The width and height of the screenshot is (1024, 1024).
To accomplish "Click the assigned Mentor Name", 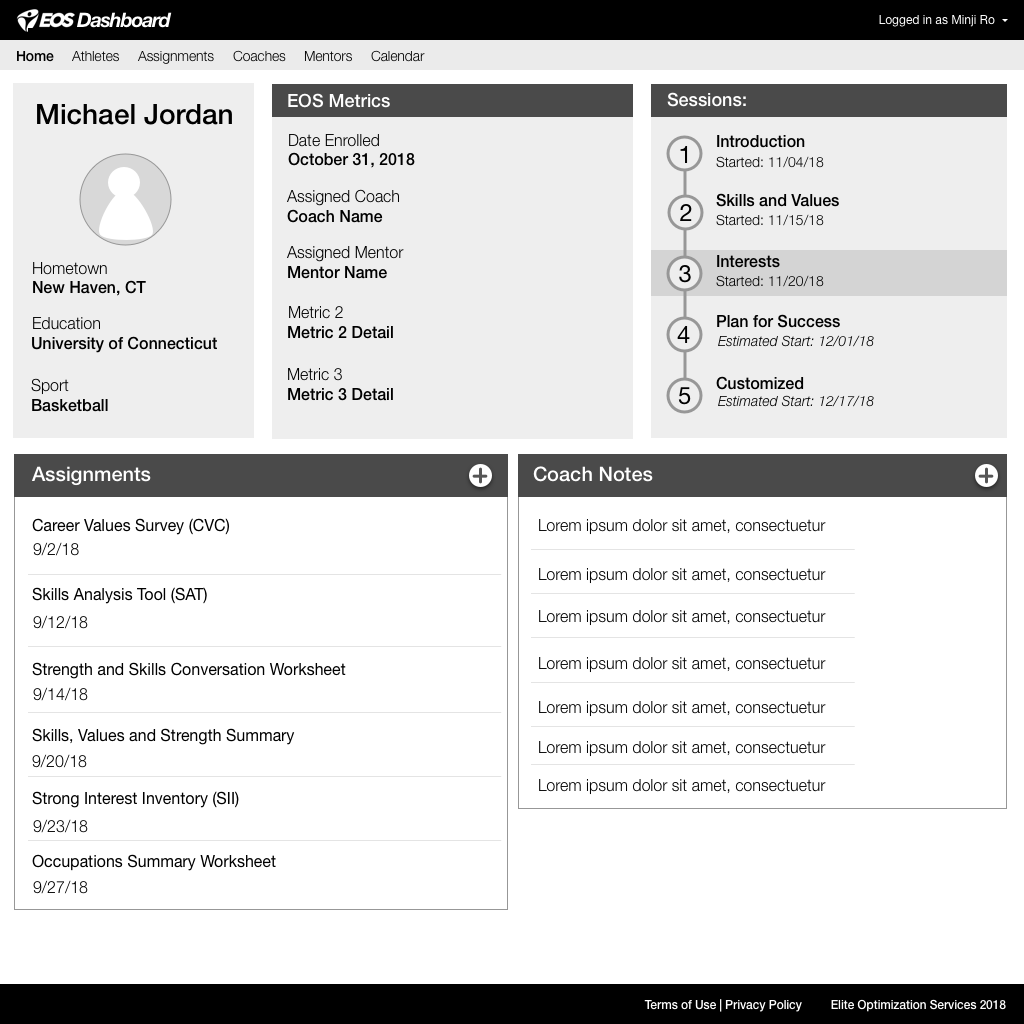I will coord(337,272).
